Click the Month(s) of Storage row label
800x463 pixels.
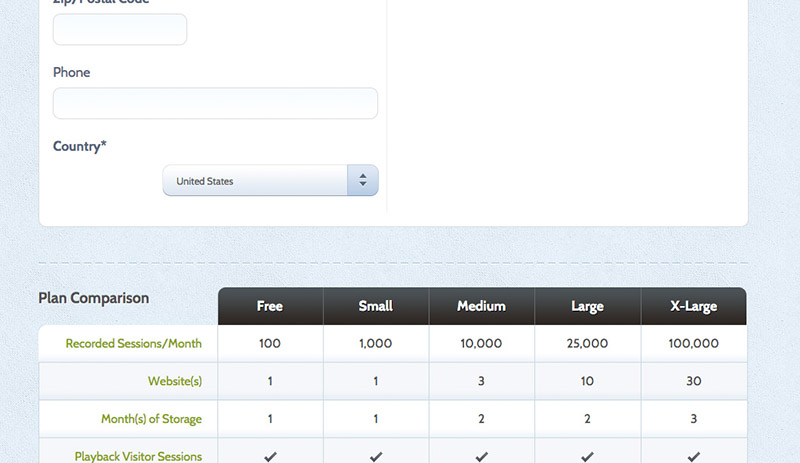click(x=152, y=419)
